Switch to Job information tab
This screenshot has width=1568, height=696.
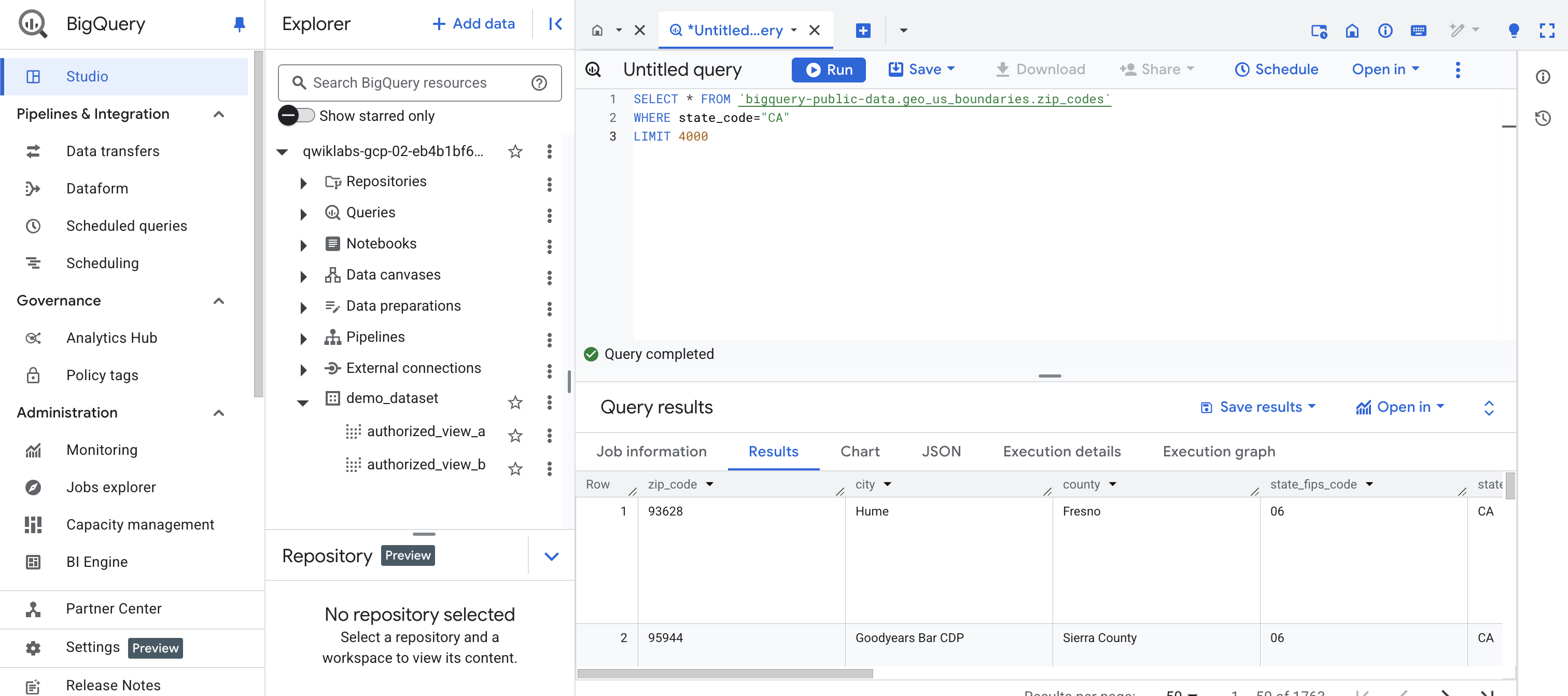(651, 451)
